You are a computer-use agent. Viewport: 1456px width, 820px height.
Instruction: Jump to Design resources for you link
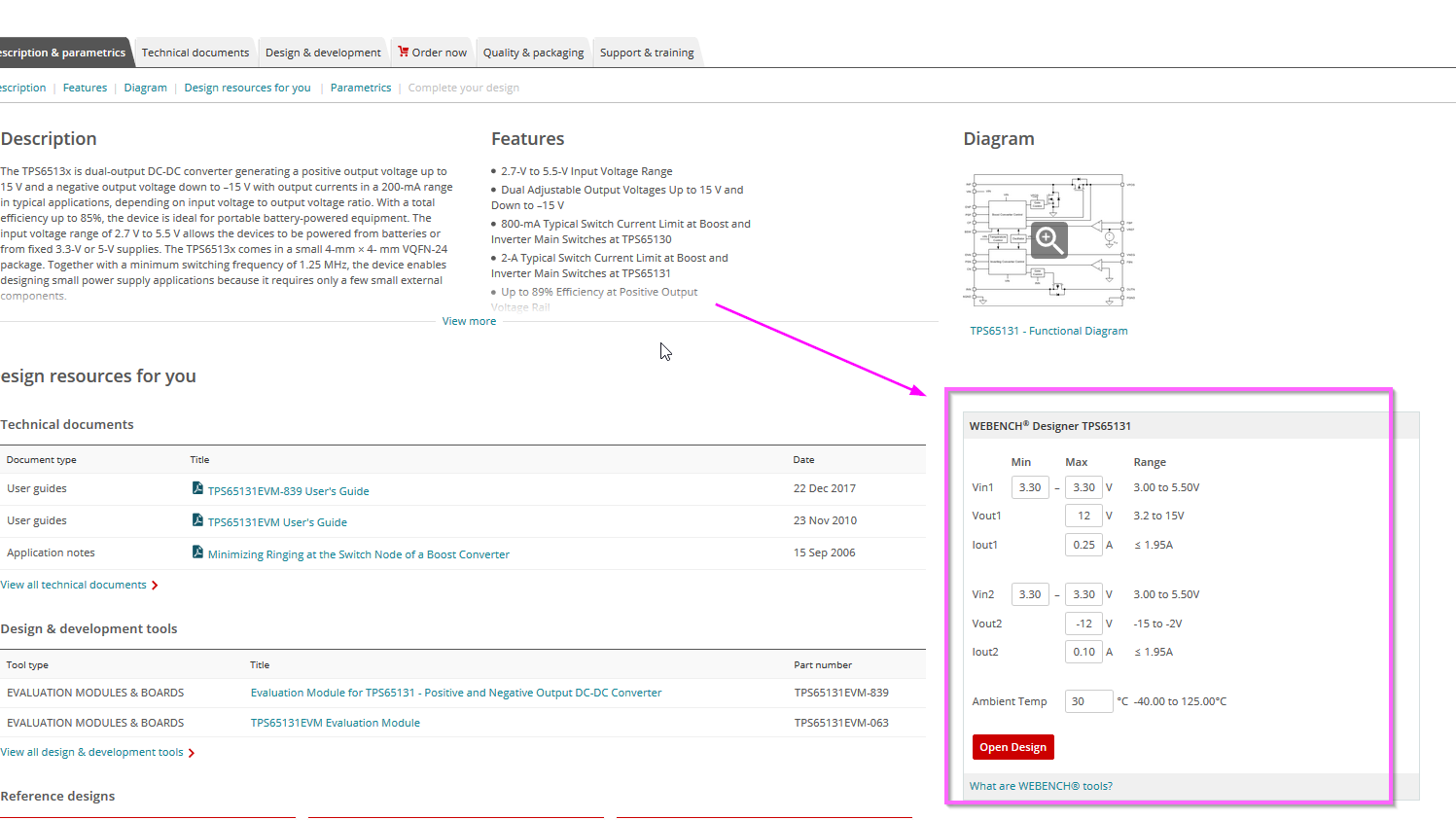pos(247,88)
